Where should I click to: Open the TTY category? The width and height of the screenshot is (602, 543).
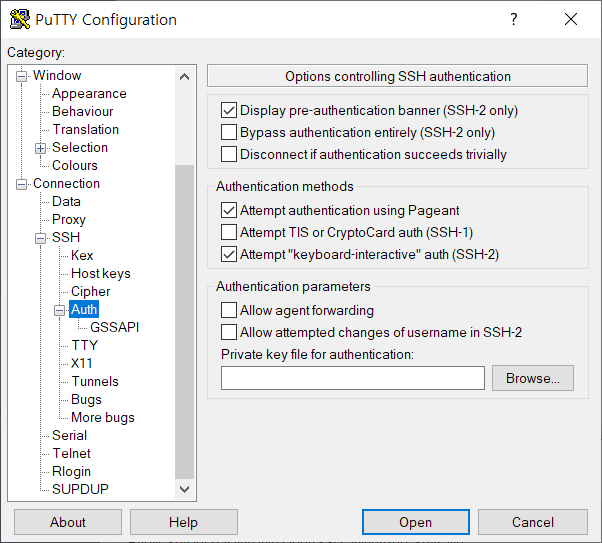click(x=84, y=346)
